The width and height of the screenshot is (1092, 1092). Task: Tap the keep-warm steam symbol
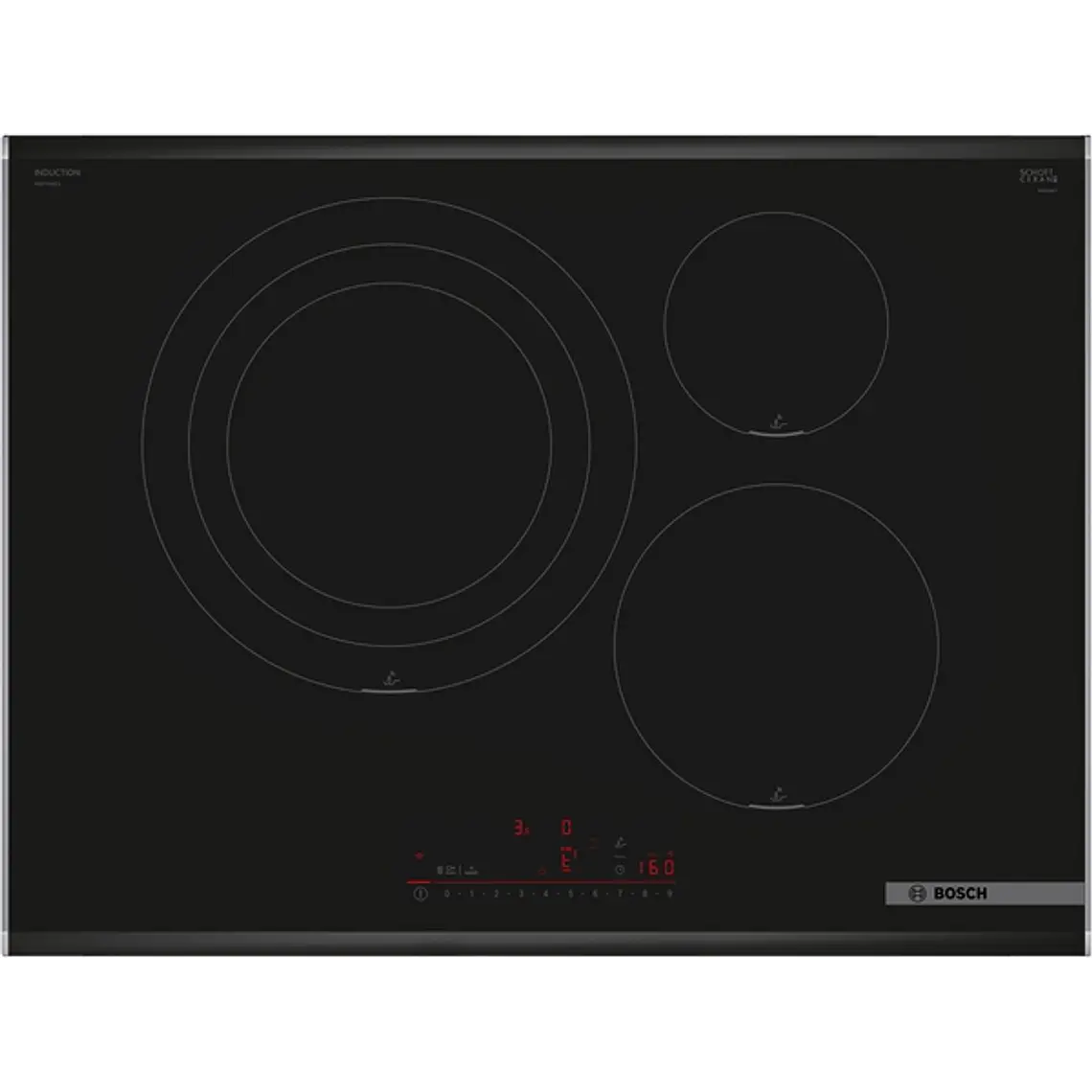(x=471, y=872)
